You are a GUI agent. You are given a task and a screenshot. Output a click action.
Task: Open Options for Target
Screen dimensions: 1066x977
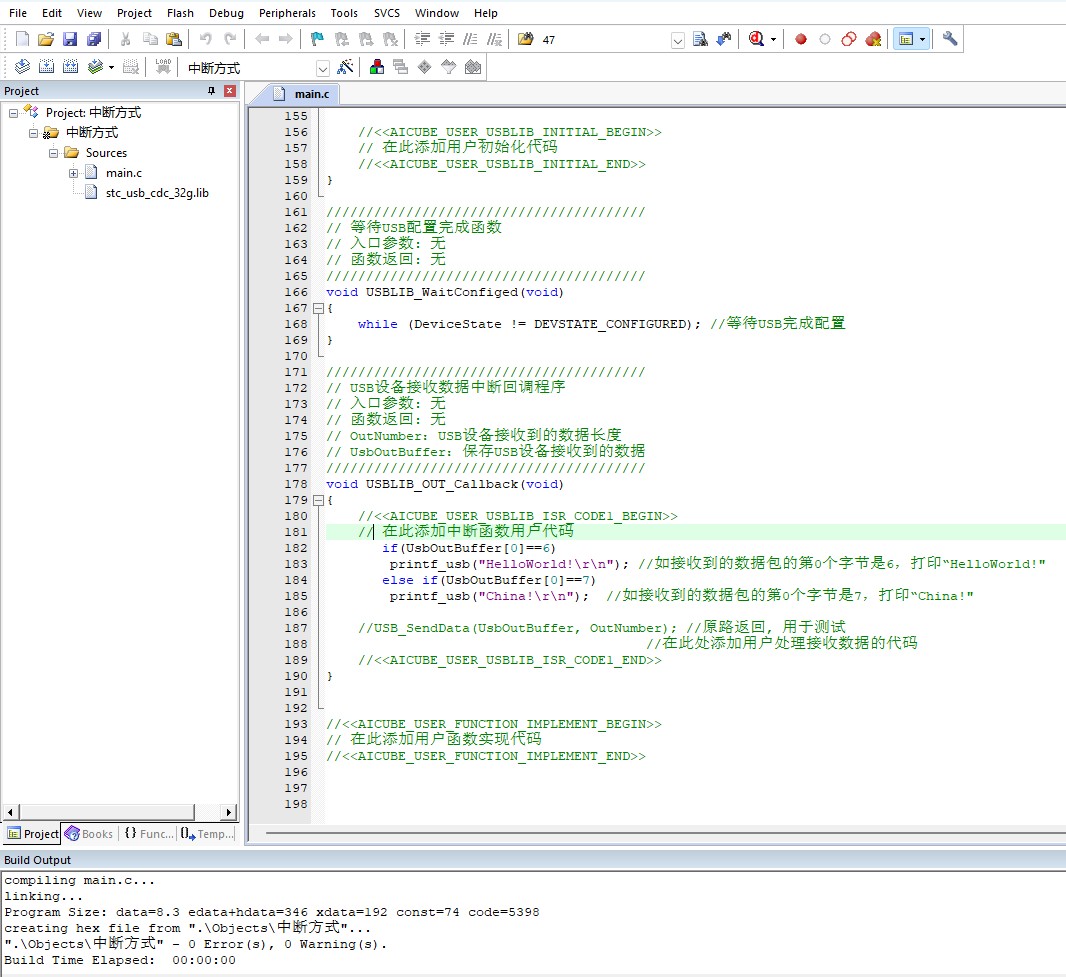345,67
